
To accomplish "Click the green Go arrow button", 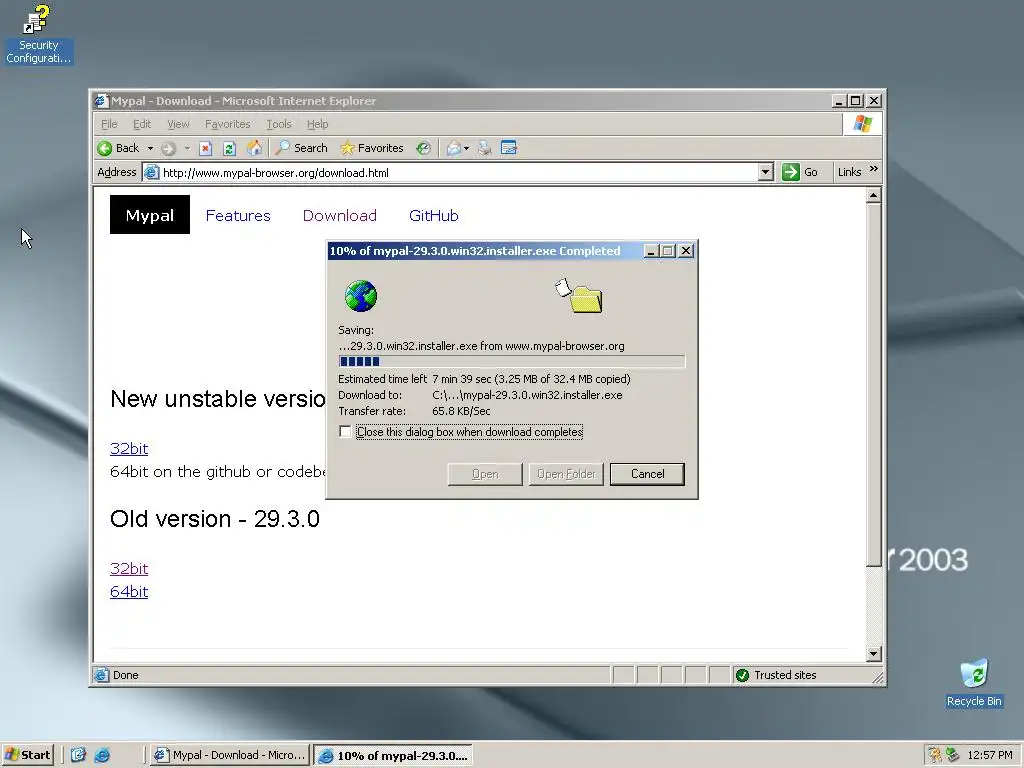I will click(x=791, y=172).
